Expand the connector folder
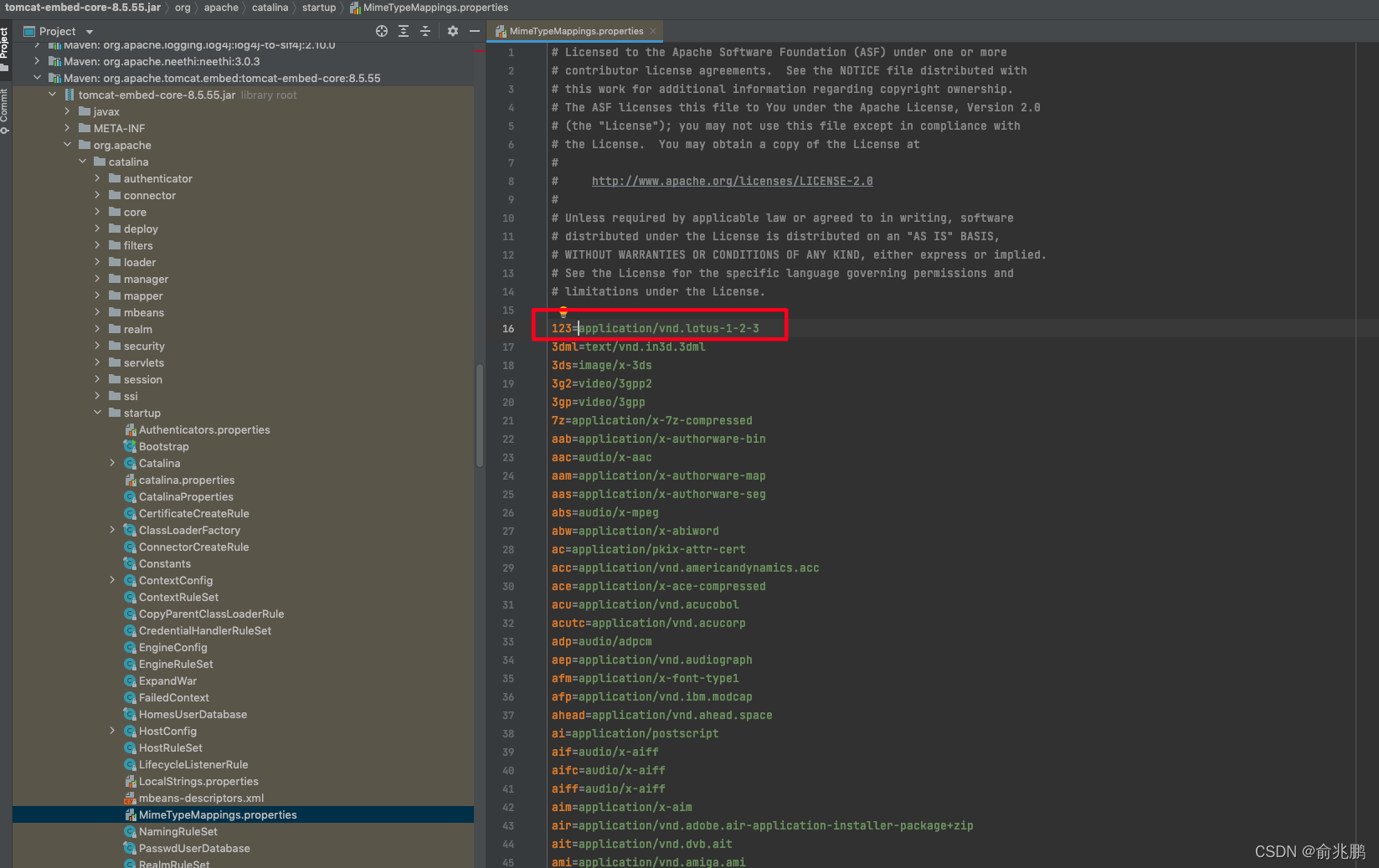Viewport: 1379px width, 868px height. point(97,195)
